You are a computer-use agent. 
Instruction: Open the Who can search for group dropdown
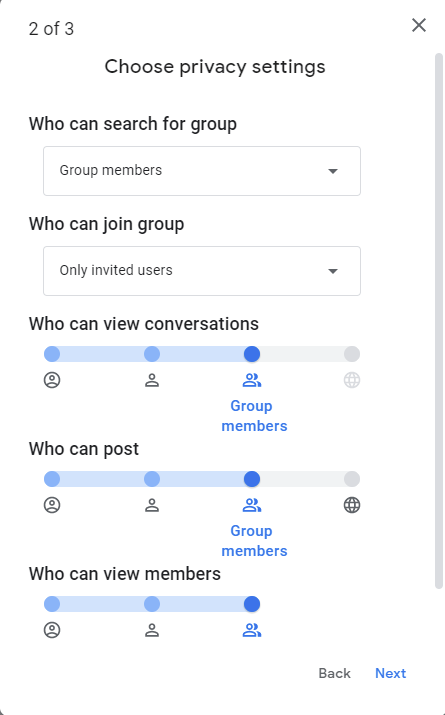pos(202,171)
